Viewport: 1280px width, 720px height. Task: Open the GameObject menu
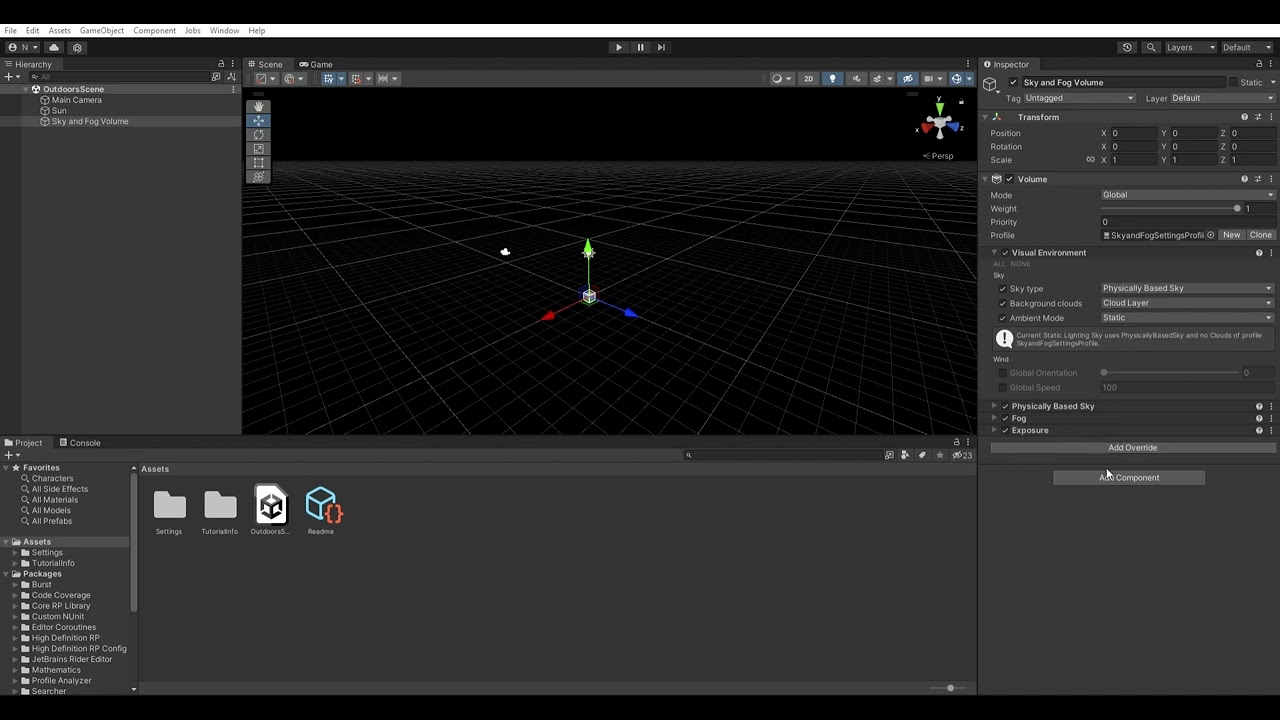click(104, 30)
